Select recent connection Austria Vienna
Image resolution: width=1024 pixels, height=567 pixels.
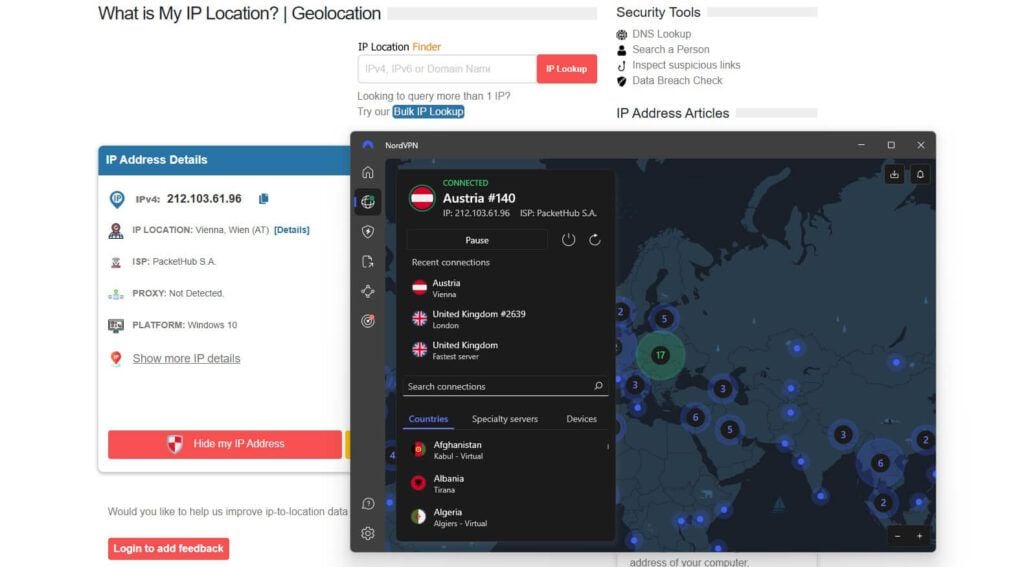pyautogui.click(x=505, y=288)
